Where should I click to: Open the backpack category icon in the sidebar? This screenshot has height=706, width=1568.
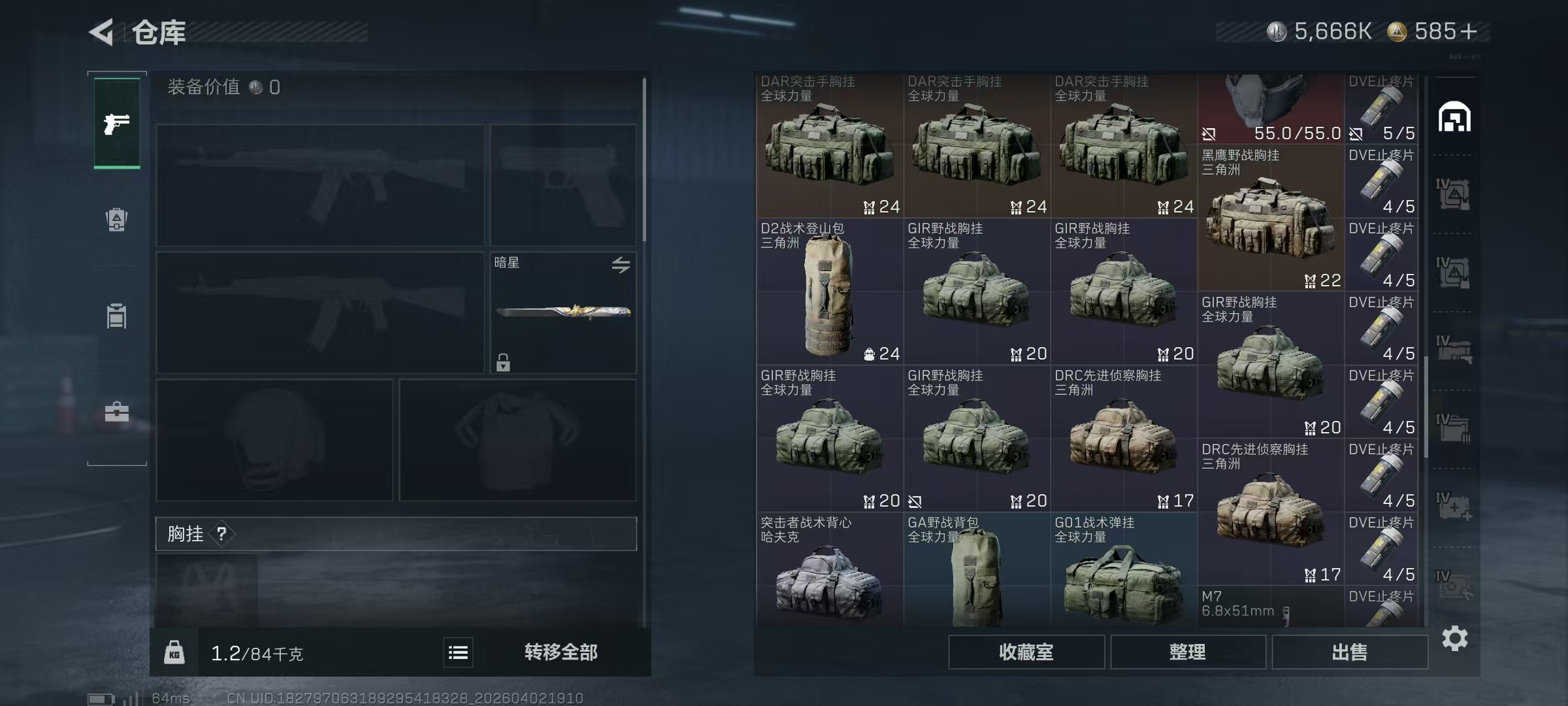(x=117, y=220)
